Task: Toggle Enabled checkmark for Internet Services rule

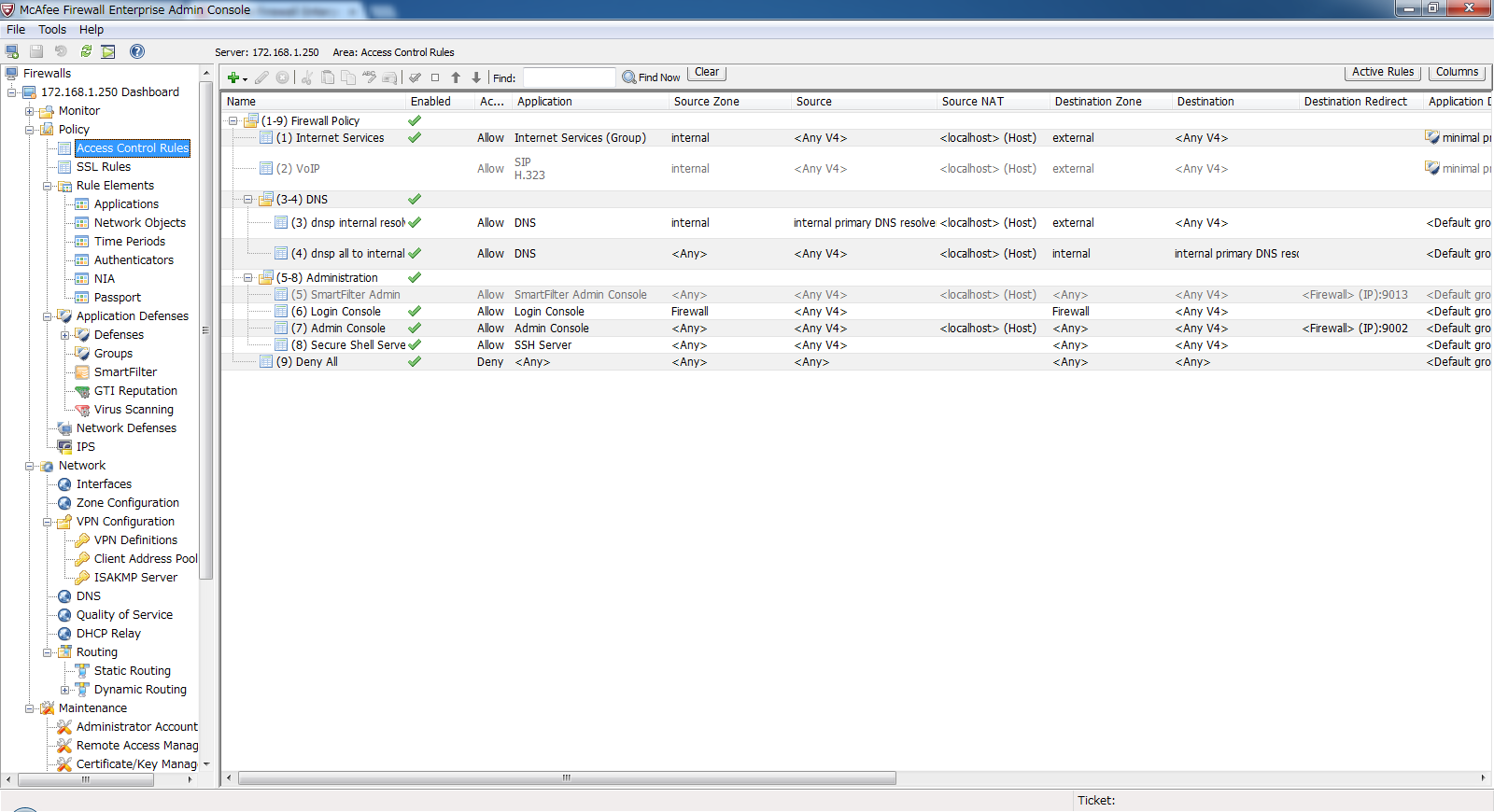Action: coord(415,137)
